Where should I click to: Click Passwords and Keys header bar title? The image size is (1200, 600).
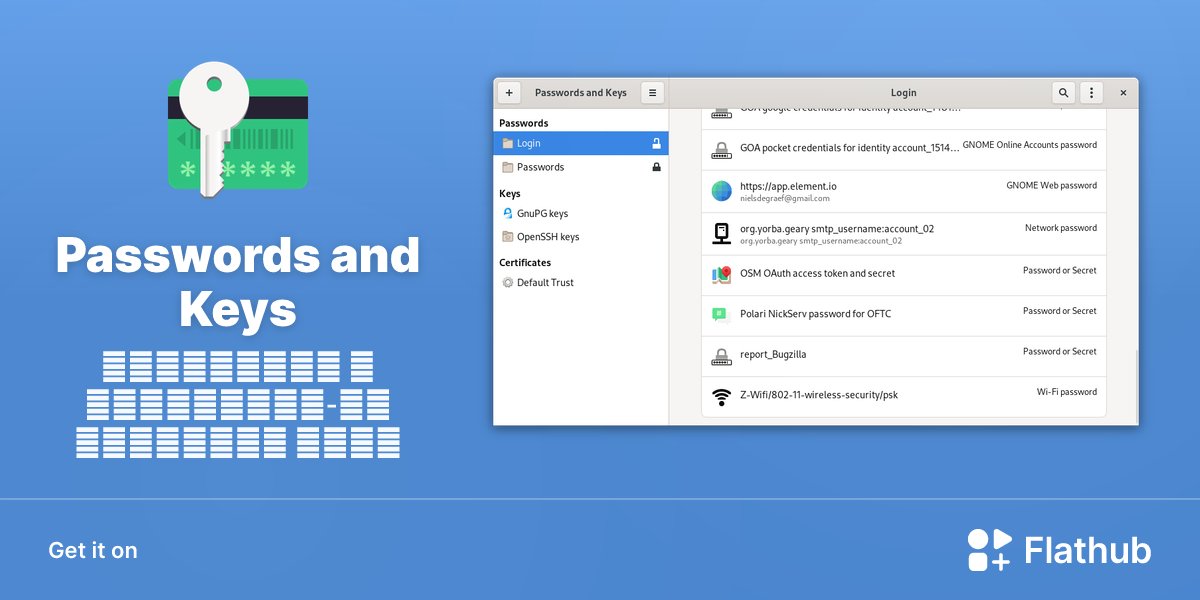pyautogui.click(x=581, y=93)
